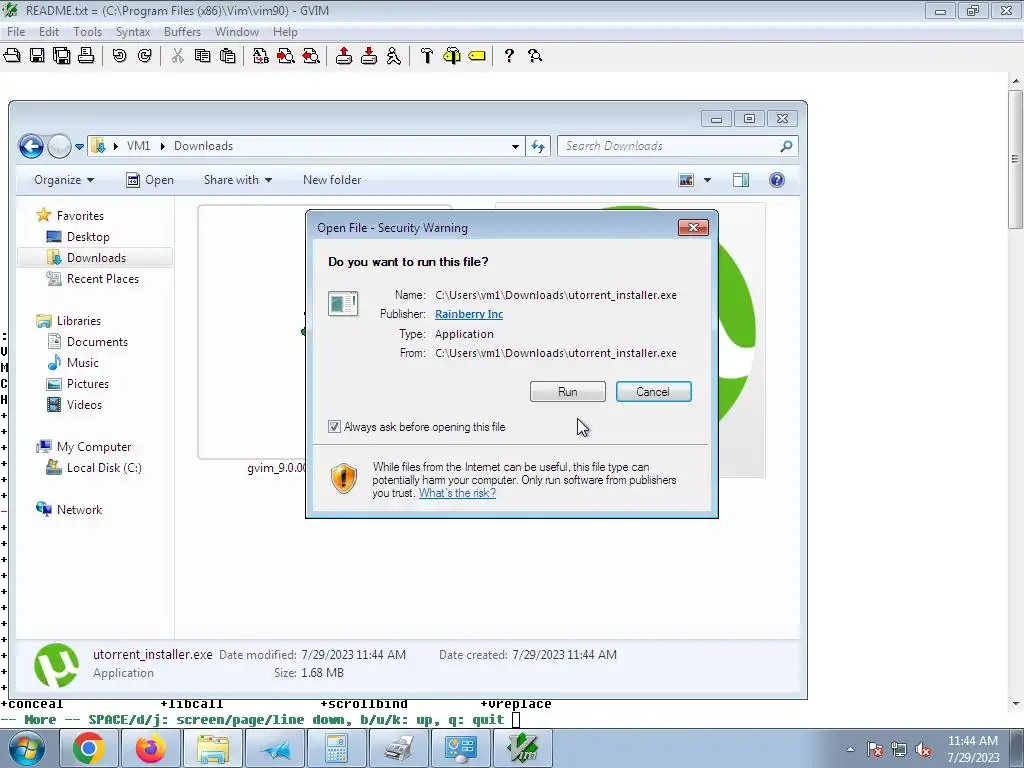Click the Back arrow in Explorer window
Viewport: 1024px width, 768px height.
(x=31, y=146)
